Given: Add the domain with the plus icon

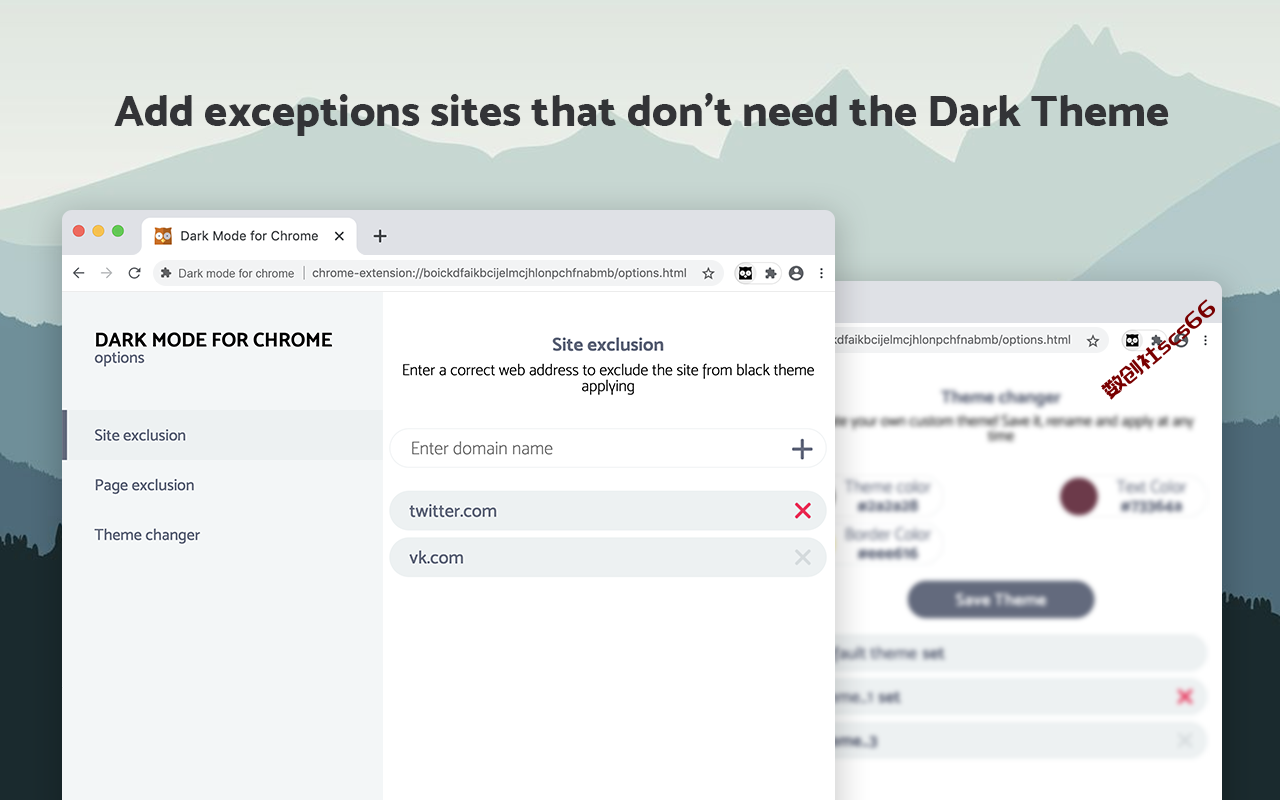Looking at the screenshot, I should 802,449.
